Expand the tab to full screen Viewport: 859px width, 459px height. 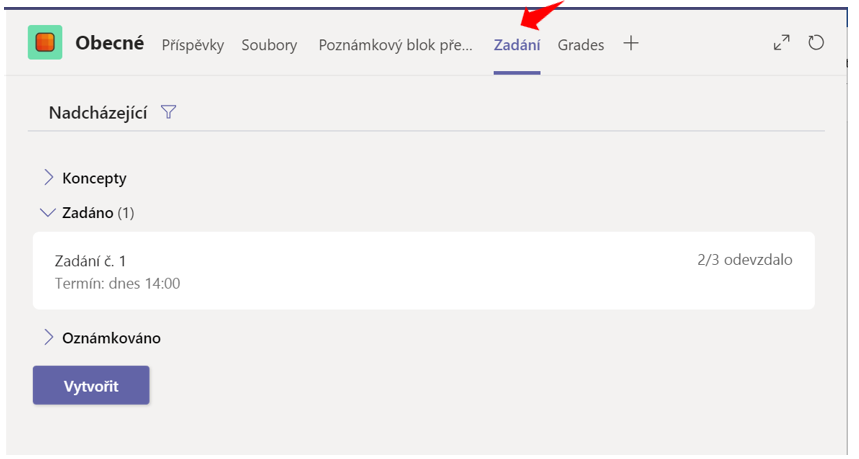[782, 43]
